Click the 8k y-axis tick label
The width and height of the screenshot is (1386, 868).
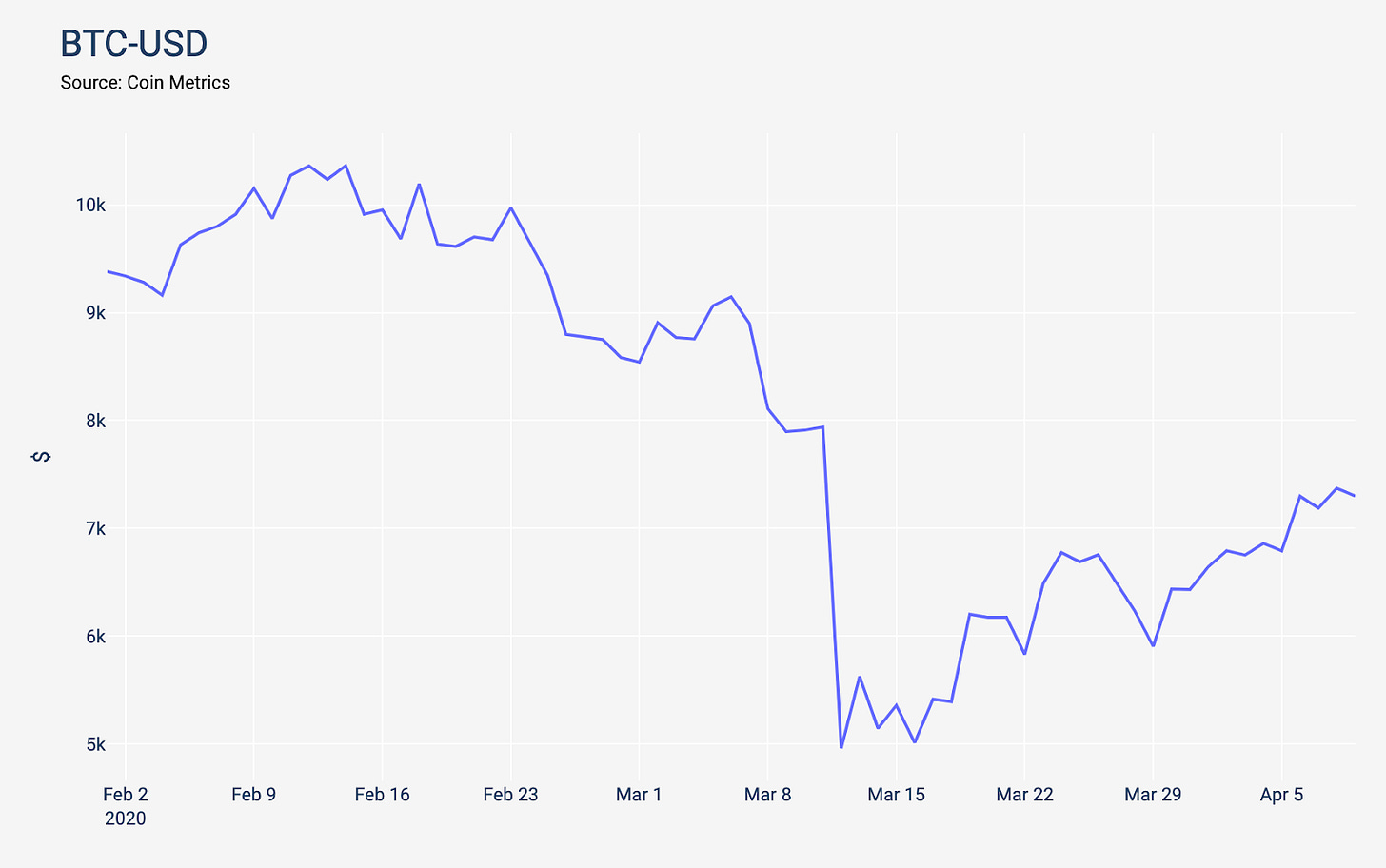pos(95,421)
